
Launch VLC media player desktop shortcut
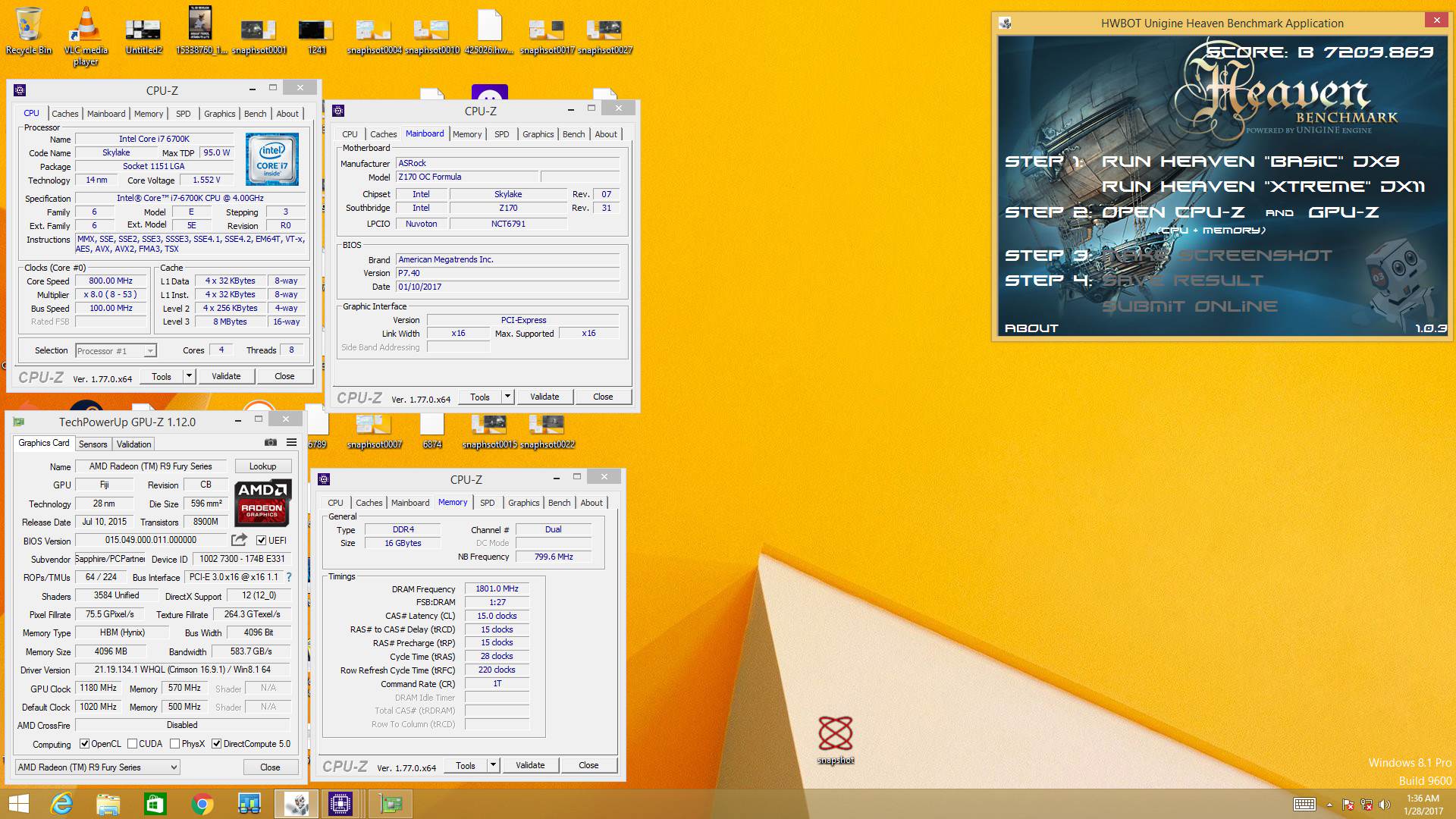[x=86, y=36]
